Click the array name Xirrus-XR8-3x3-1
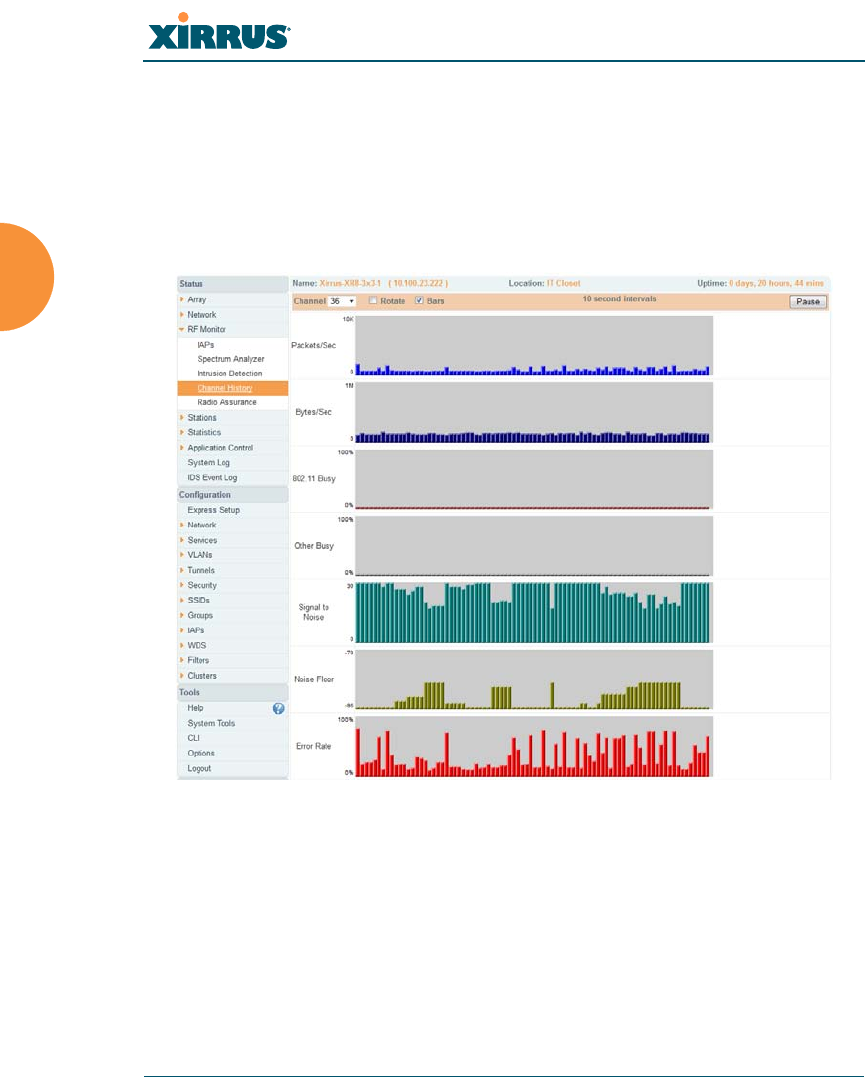Viewport: 865px width, 1077px height. click(350, 283)
